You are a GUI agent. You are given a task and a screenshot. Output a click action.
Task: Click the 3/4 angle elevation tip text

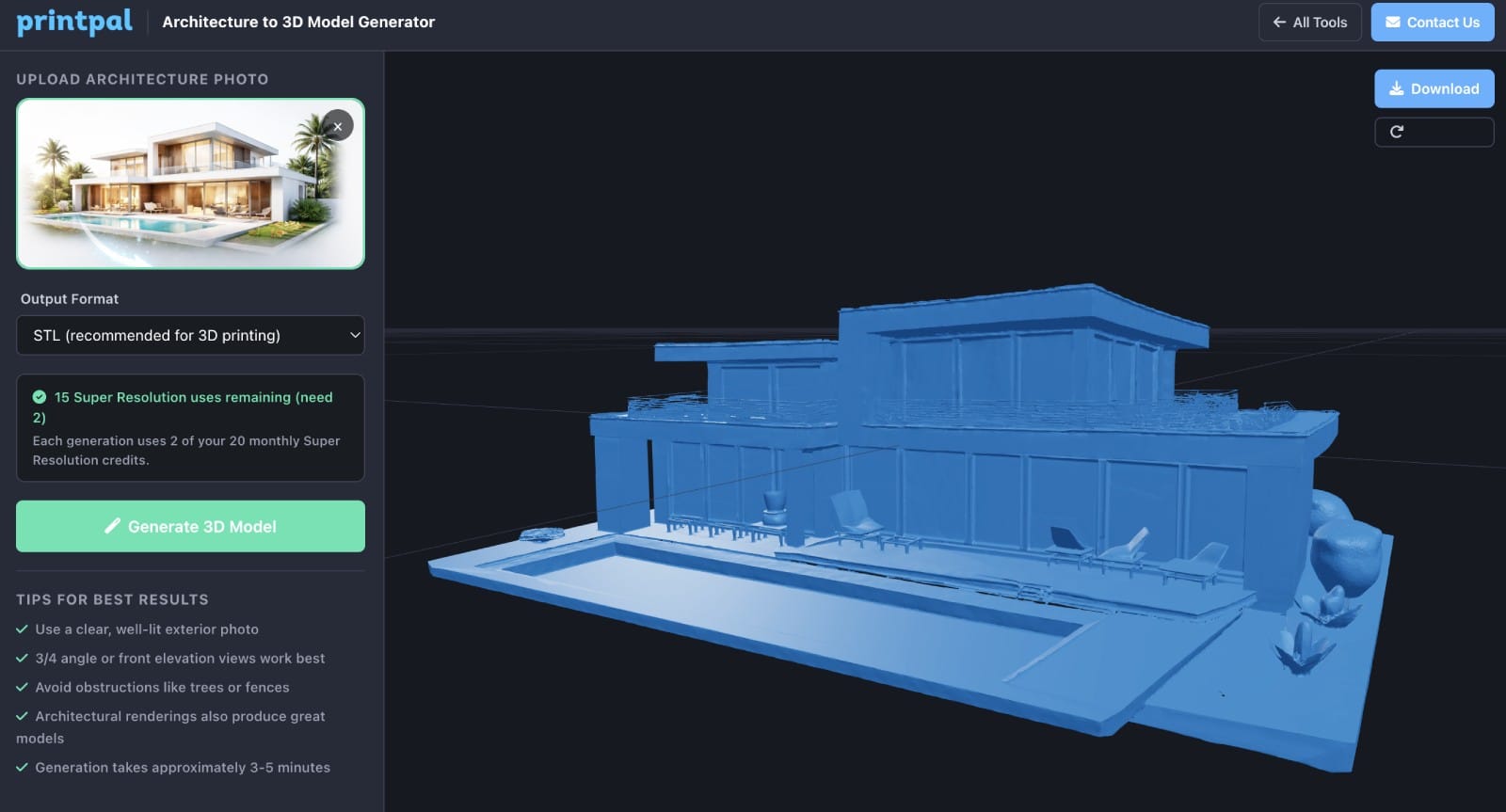[x=180, y=659]
